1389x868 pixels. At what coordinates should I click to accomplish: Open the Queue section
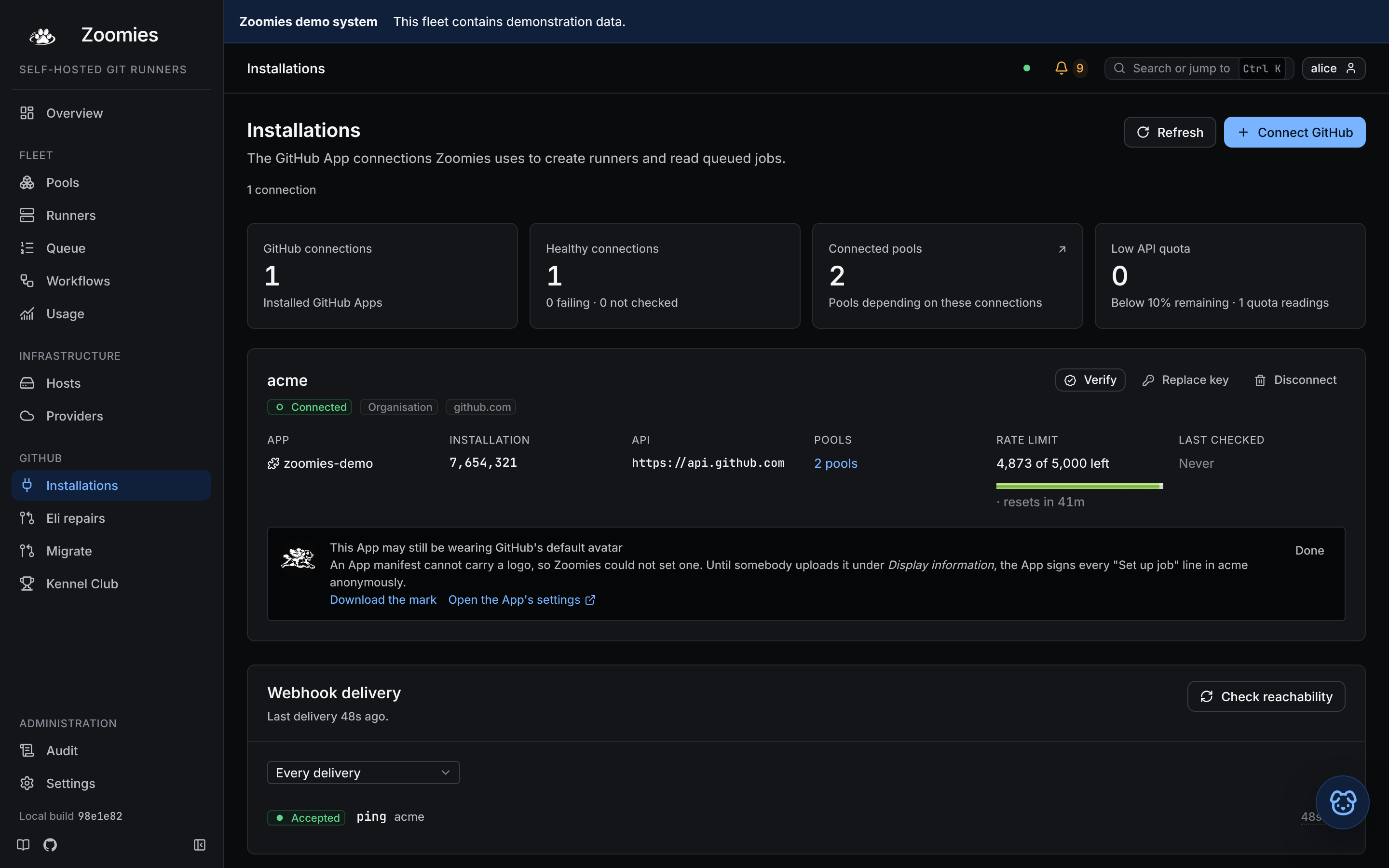(111, 248)
